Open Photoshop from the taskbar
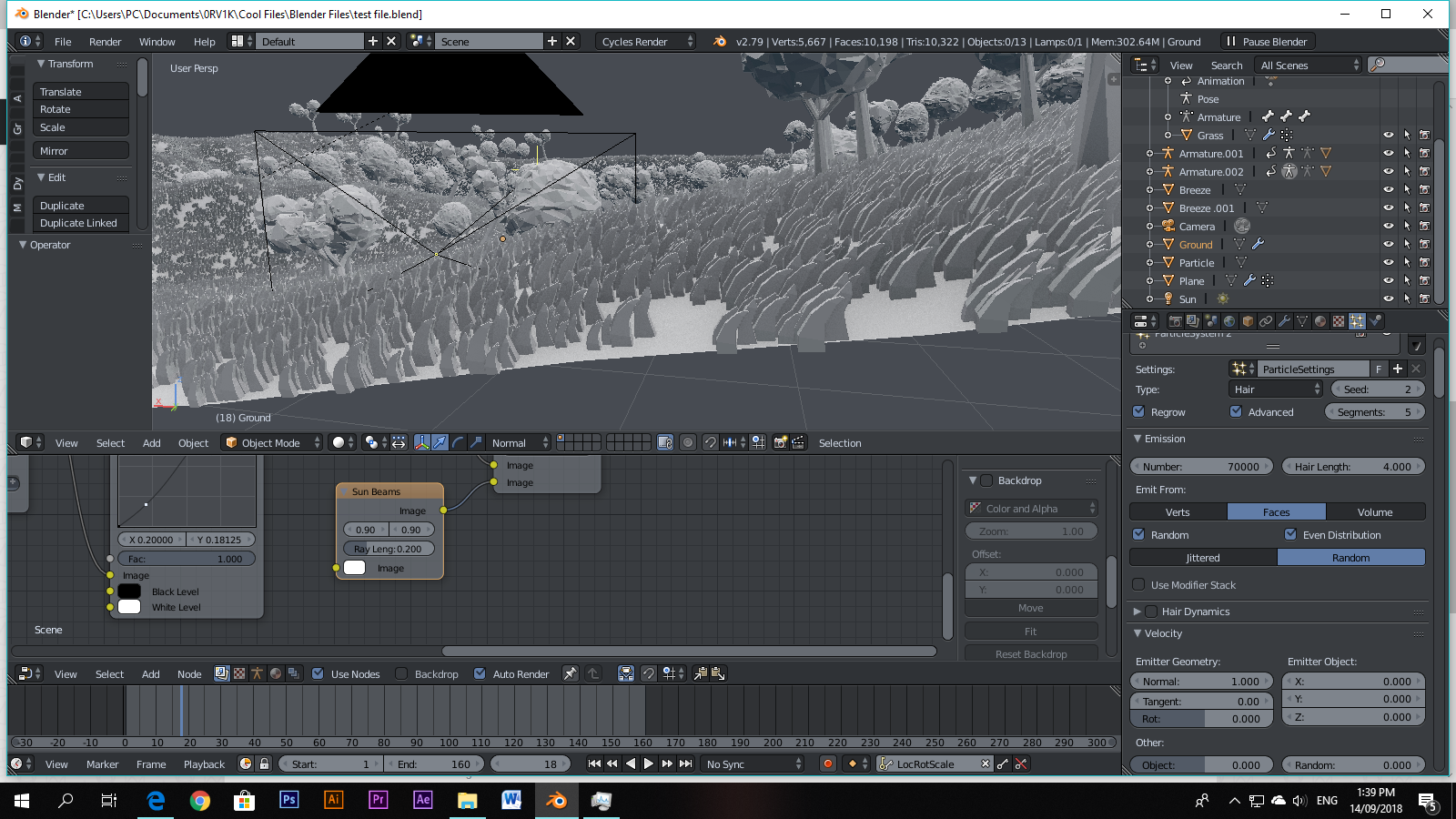 click(x=288, y=800)
